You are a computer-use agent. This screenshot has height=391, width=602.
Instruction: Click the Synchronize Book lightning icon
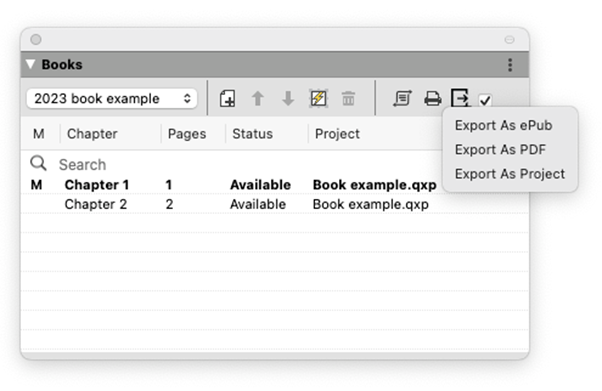318,99
